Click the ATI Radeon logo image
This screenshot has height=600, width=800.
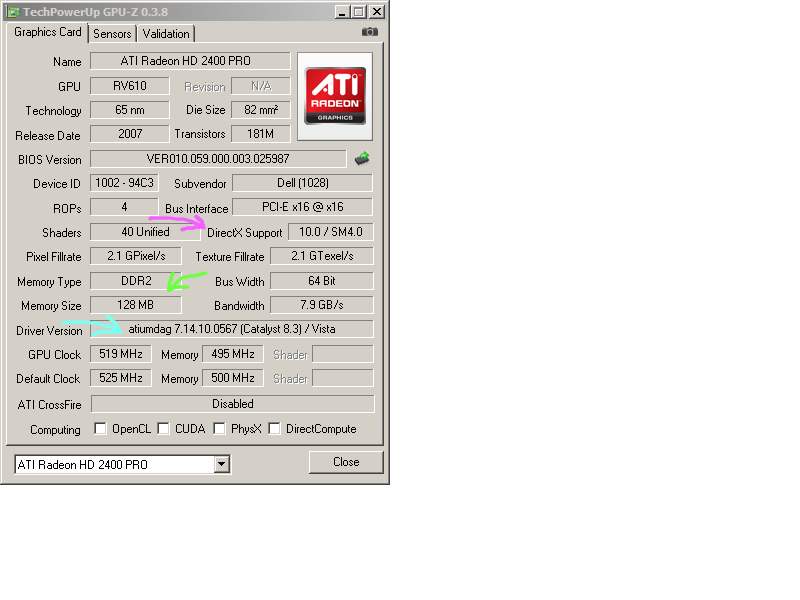[x=335, y=96]
